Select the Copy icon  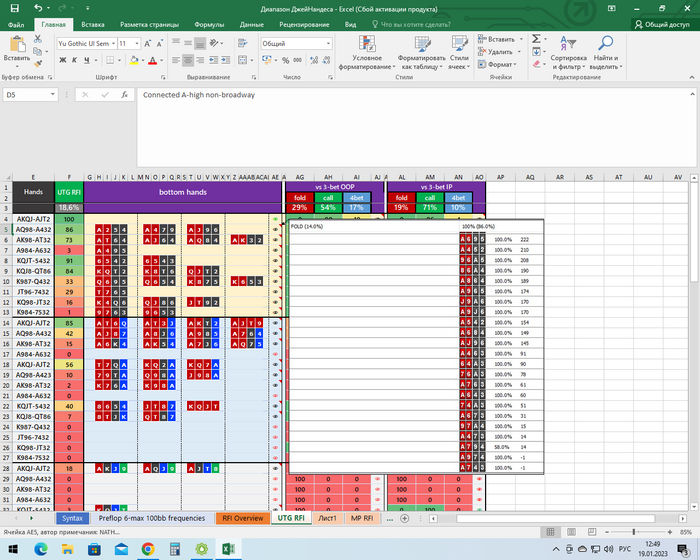[38, 51]
